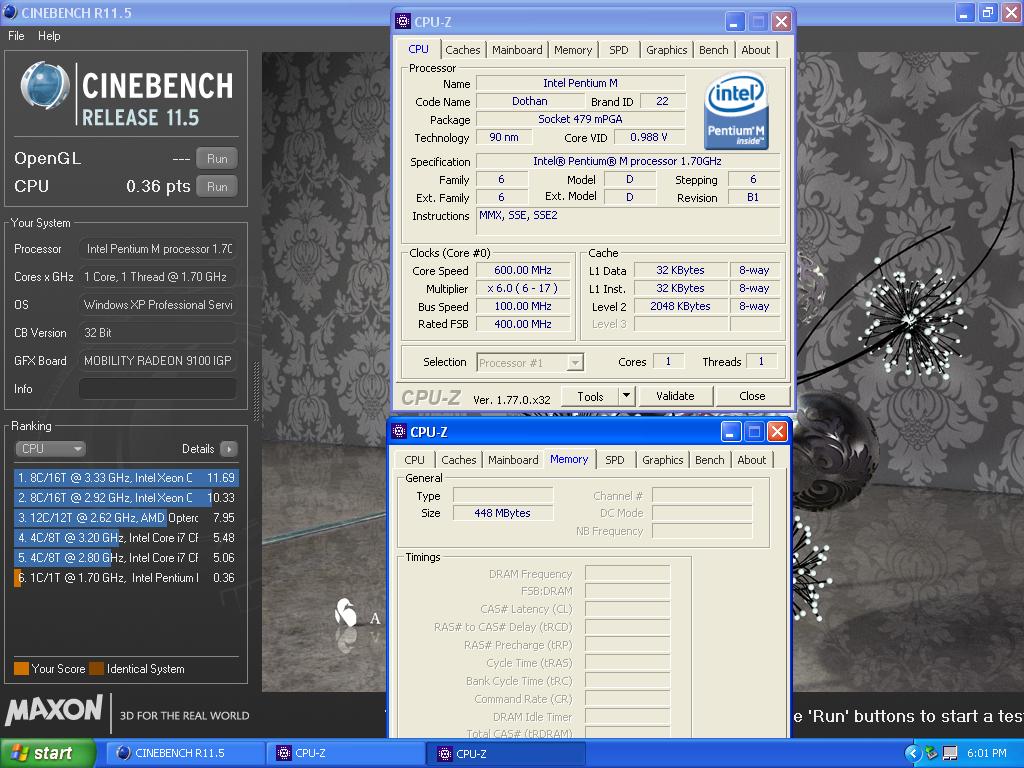Screen dimensions: 1024x768
Task: Run the OpenGL benchmark
Action: tap(217, 159)
